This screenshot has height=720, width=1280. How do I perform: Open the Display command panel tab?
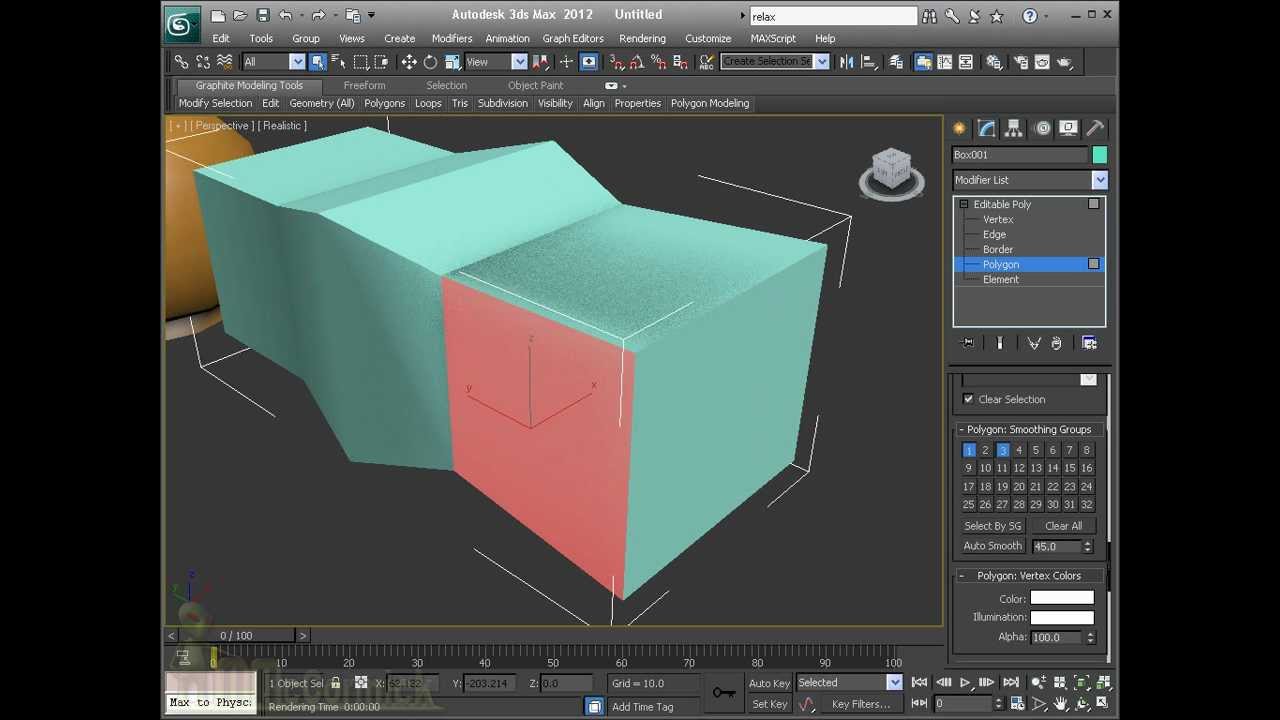click(x=1068, y=128)
